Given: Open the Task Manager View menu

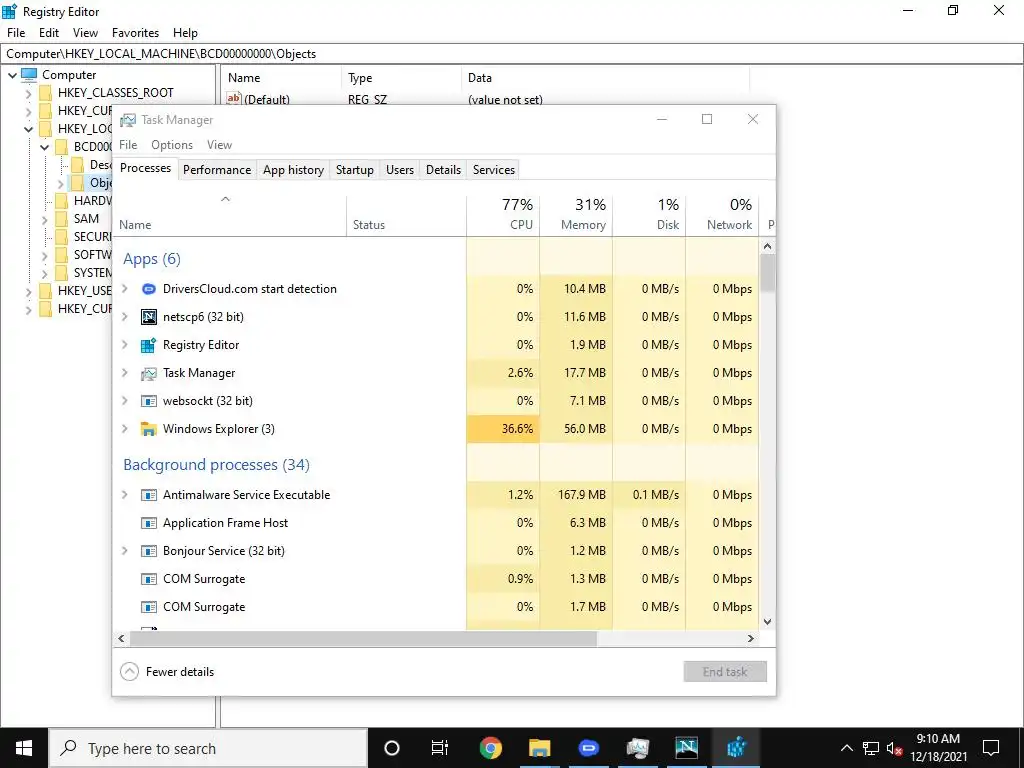Looking at the screenshot, I should point(219,145).
